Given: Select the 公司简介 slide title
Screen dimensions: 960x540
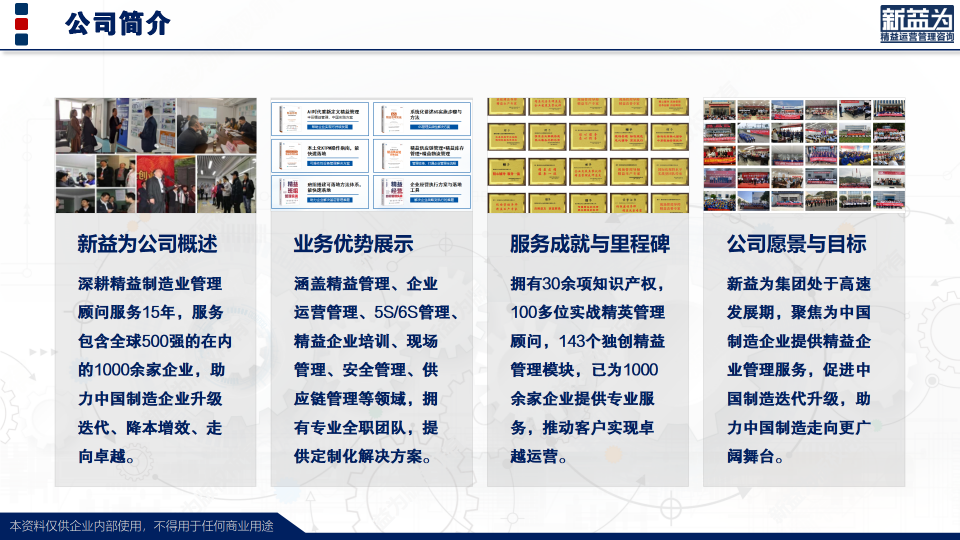Looking at the screenshot, I should pyautogui.click(x=118, y=23).
